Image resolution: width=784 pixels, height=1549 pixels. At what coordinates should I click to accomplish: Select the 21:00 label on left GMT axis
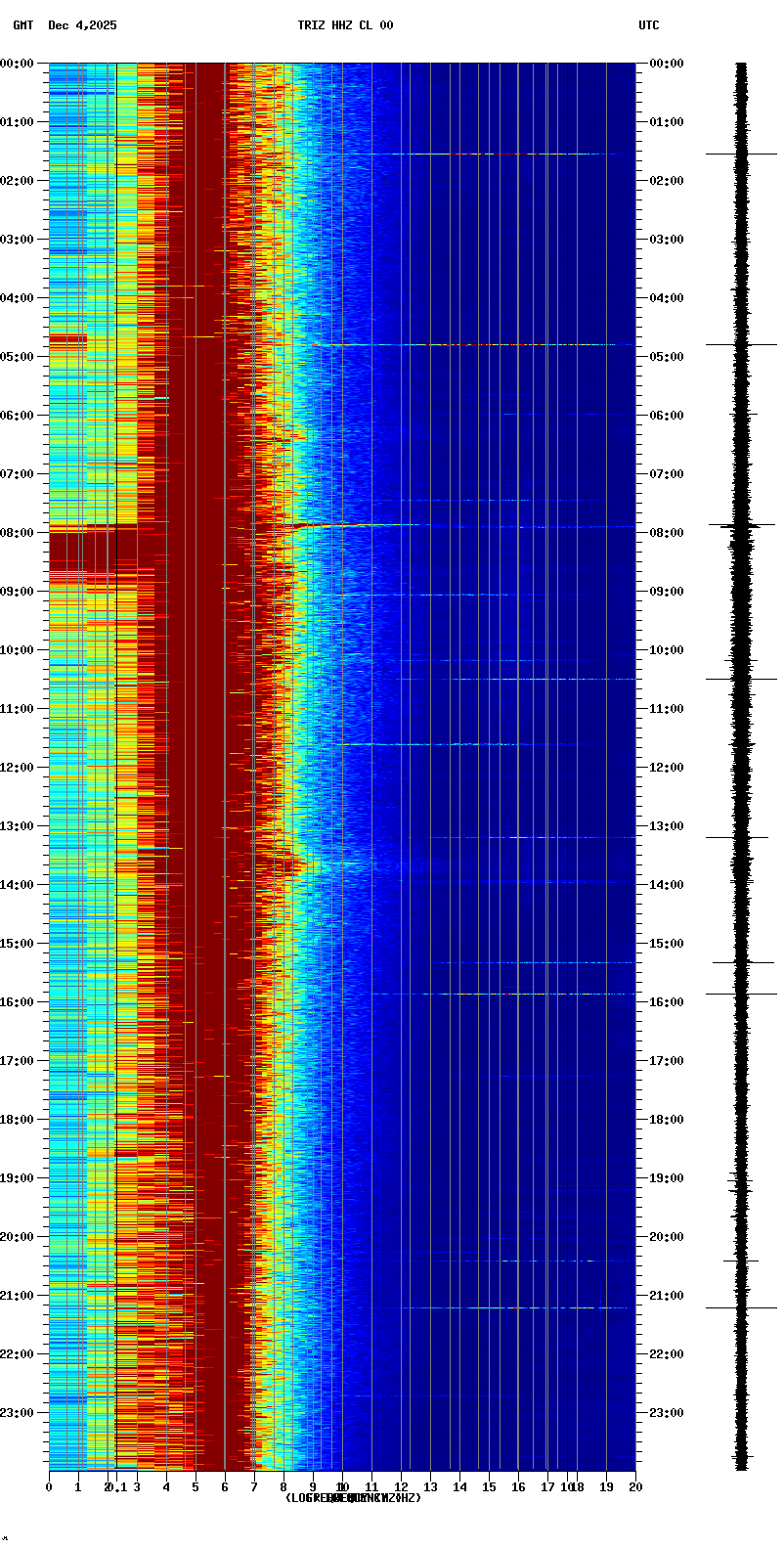(x=18, y=1296)
